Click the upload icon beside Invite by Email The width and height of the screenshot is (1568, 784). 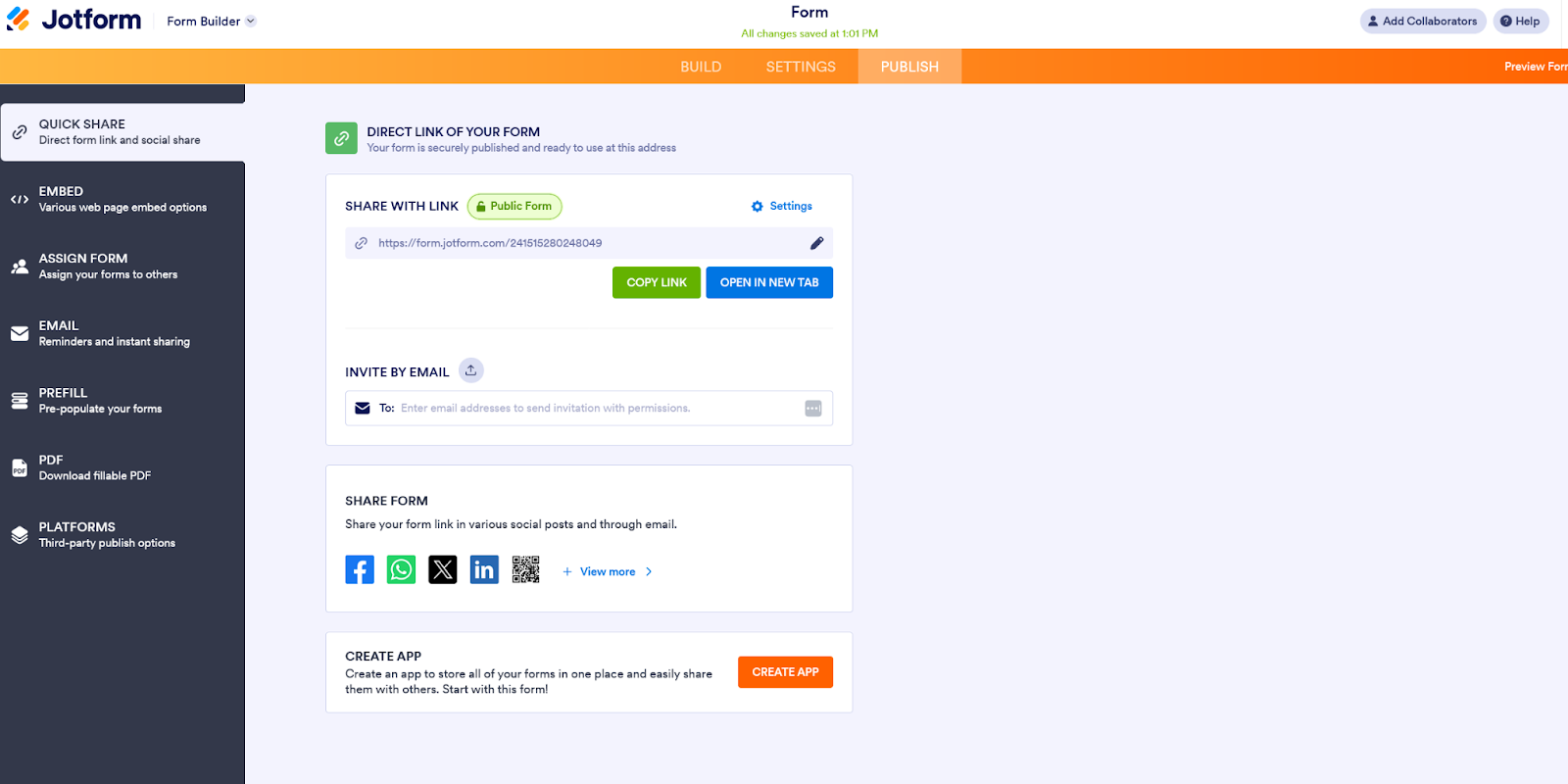tap(471, 370)
